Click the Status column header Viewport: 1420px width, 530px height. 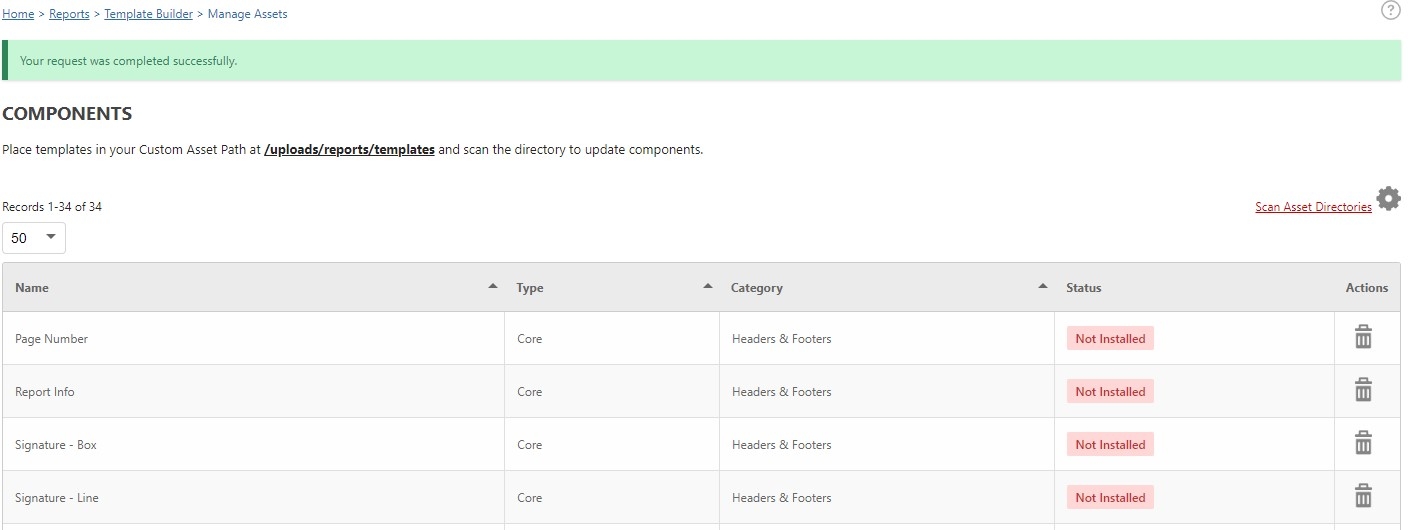(x=1083, y=288)
